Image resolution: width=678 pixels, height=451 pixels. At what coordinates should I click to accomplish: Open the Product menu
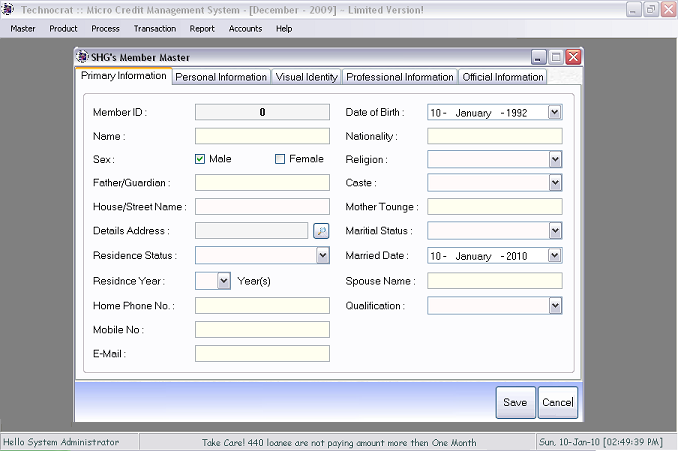click(x=63, y=29)
